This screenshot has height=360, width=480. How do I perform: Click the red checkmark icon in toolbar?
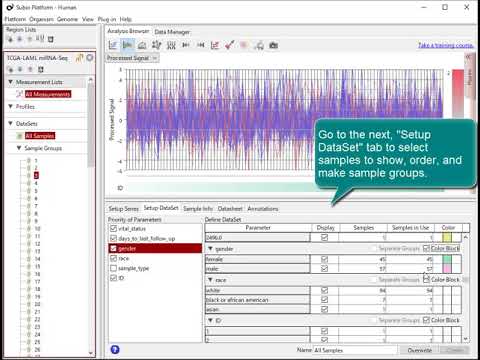(x=230, y=45)
